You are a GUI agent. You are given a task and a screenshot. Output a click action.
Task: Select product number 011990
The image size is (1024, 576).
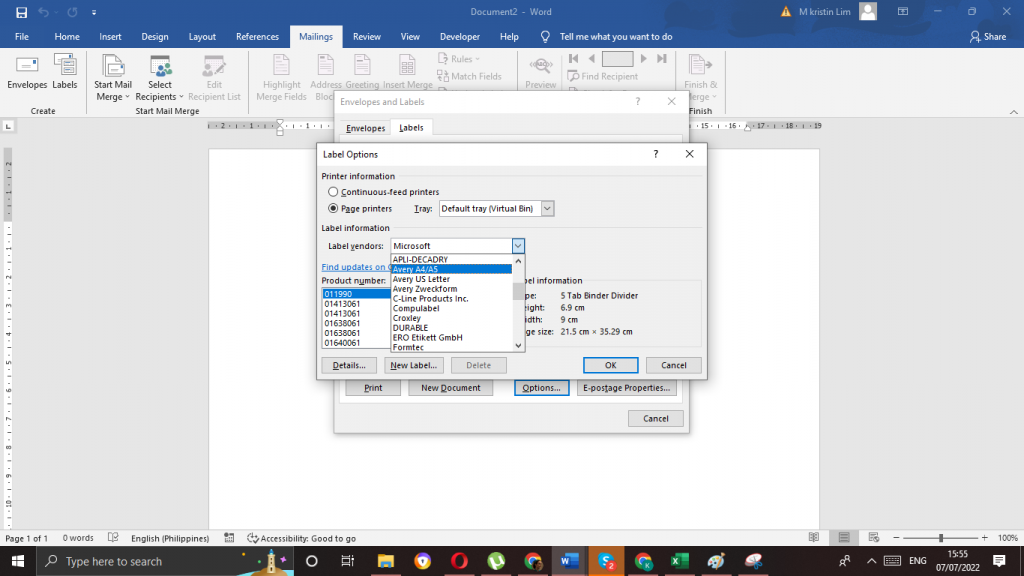tap(356, 294)
